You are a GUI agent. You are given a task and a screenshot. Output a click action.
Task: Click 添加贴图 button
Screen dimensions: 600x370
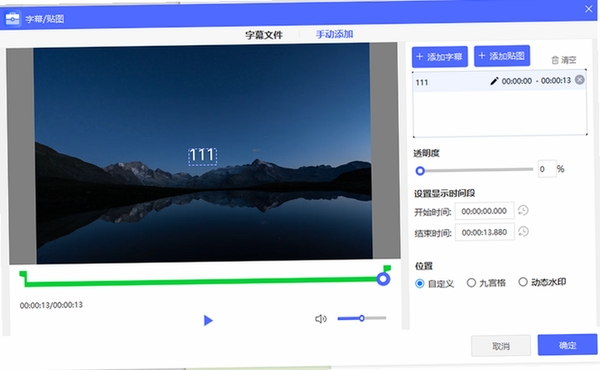point(502,56)
